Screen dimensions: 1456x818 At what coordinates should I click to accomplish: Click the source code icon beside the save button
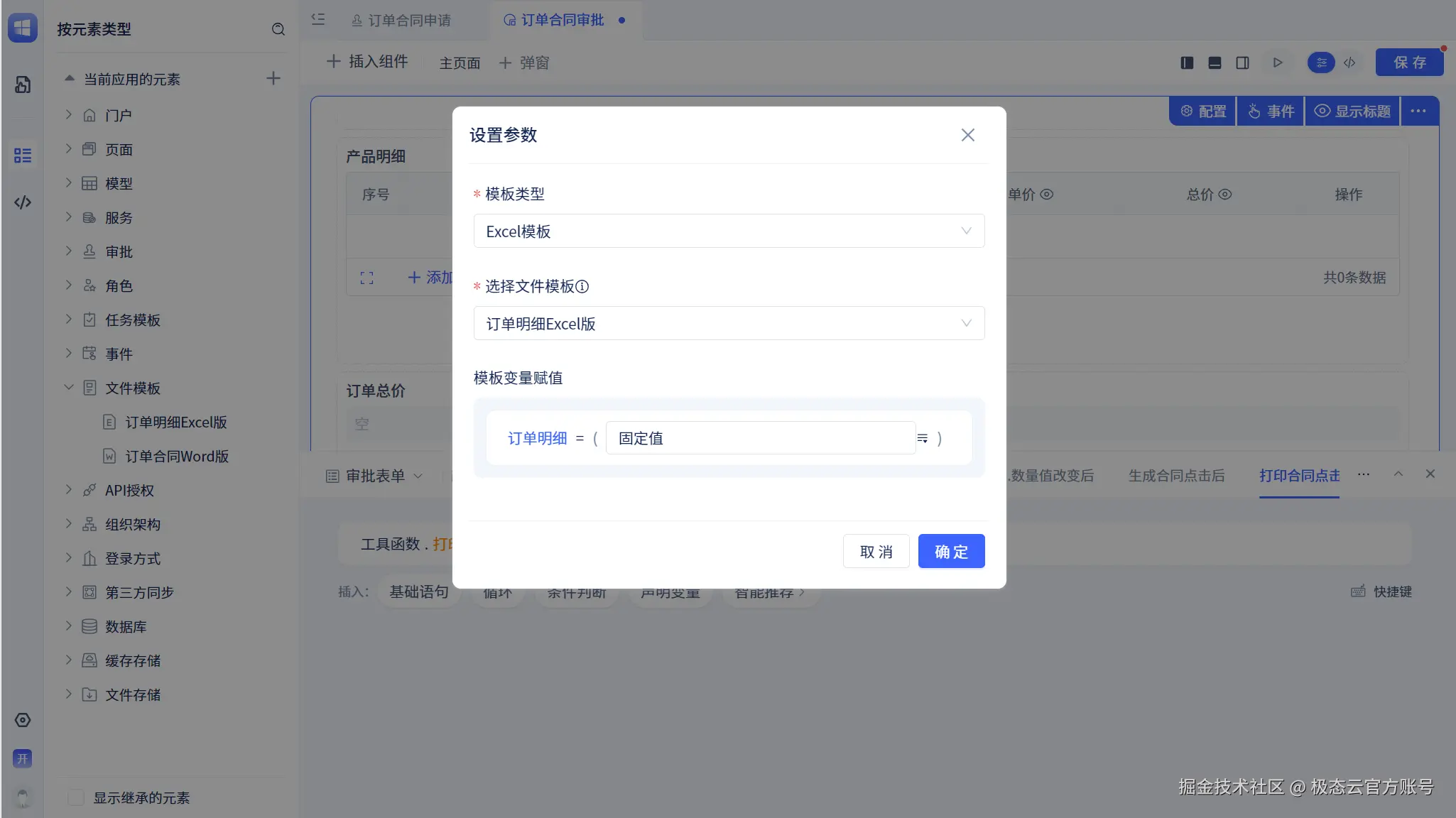click(x=1349, y=62)
